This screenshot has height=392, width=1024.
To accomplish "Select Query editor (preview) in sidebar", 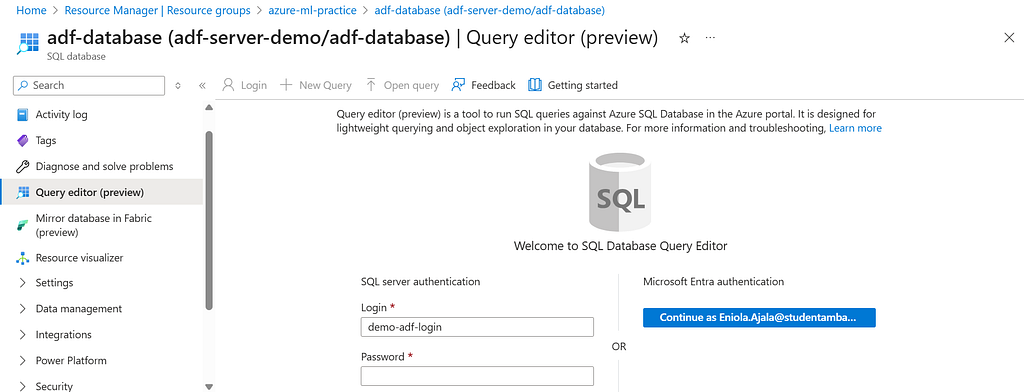I will [x=102, y=192].
